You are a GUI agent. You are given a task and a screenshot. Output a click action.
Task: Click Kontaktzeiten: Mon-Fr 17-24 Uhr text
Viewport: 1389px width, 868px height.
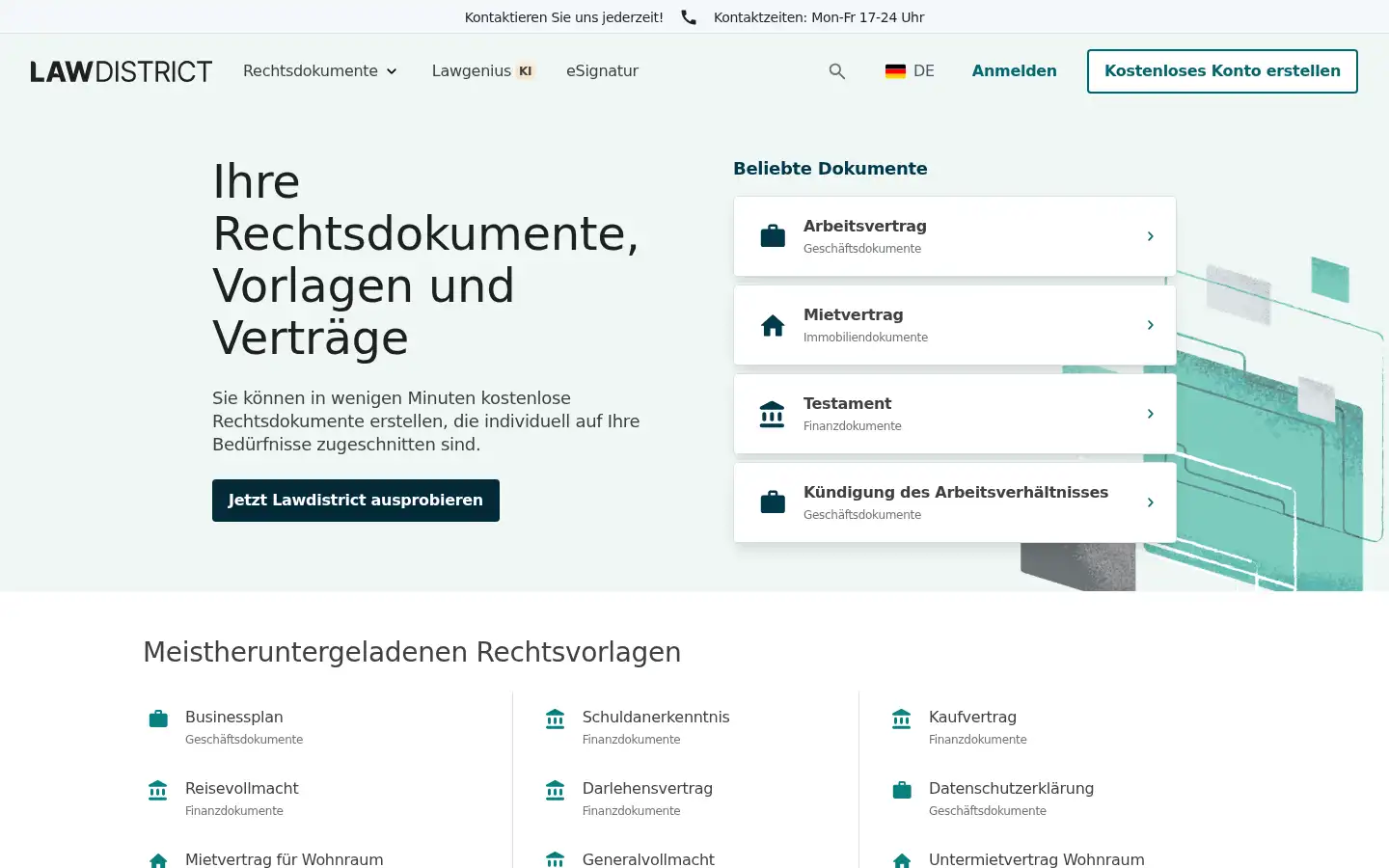819,17
